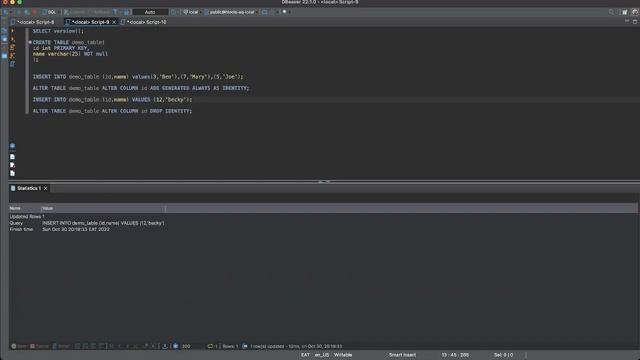
Task: Click Execute SQL statement icon in editor gutter
Action: point(12,31)
